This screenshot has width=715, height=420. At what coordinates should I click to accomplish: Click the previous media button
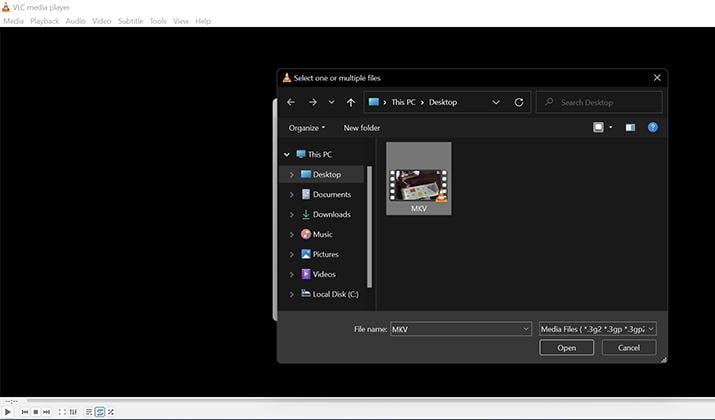25,412
